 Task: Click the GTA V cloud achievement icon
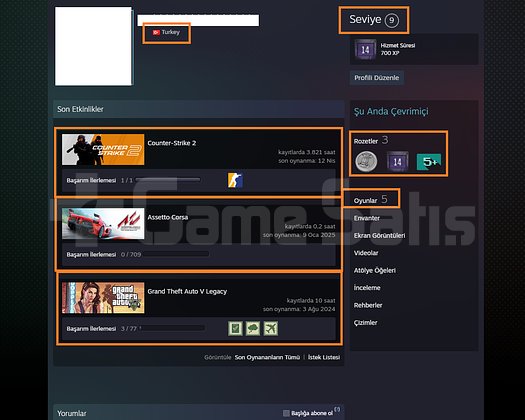(x=253, y=329)
